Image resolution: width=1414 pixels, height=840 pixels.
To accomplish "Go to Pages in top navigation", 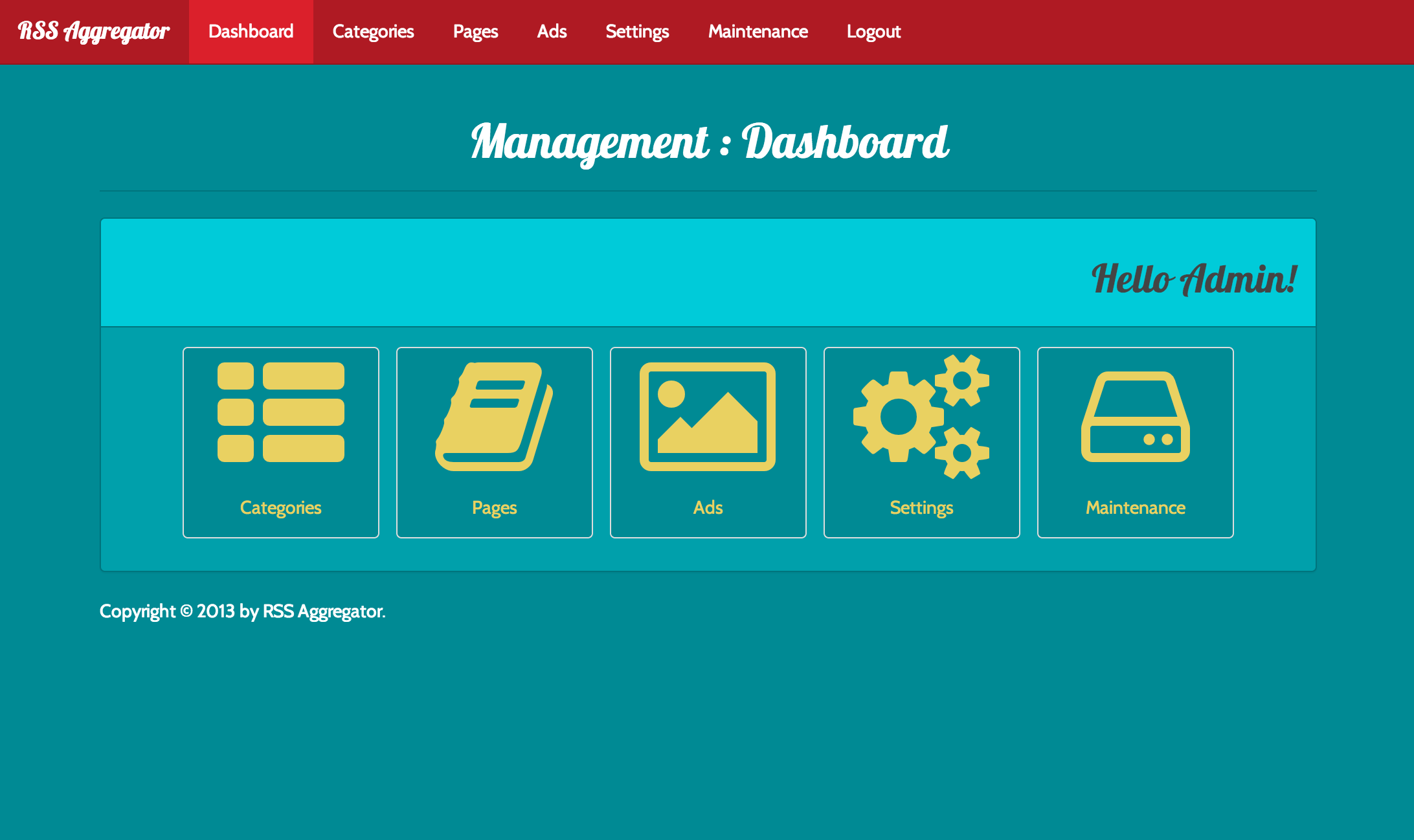I will click(x=475, y=32).
